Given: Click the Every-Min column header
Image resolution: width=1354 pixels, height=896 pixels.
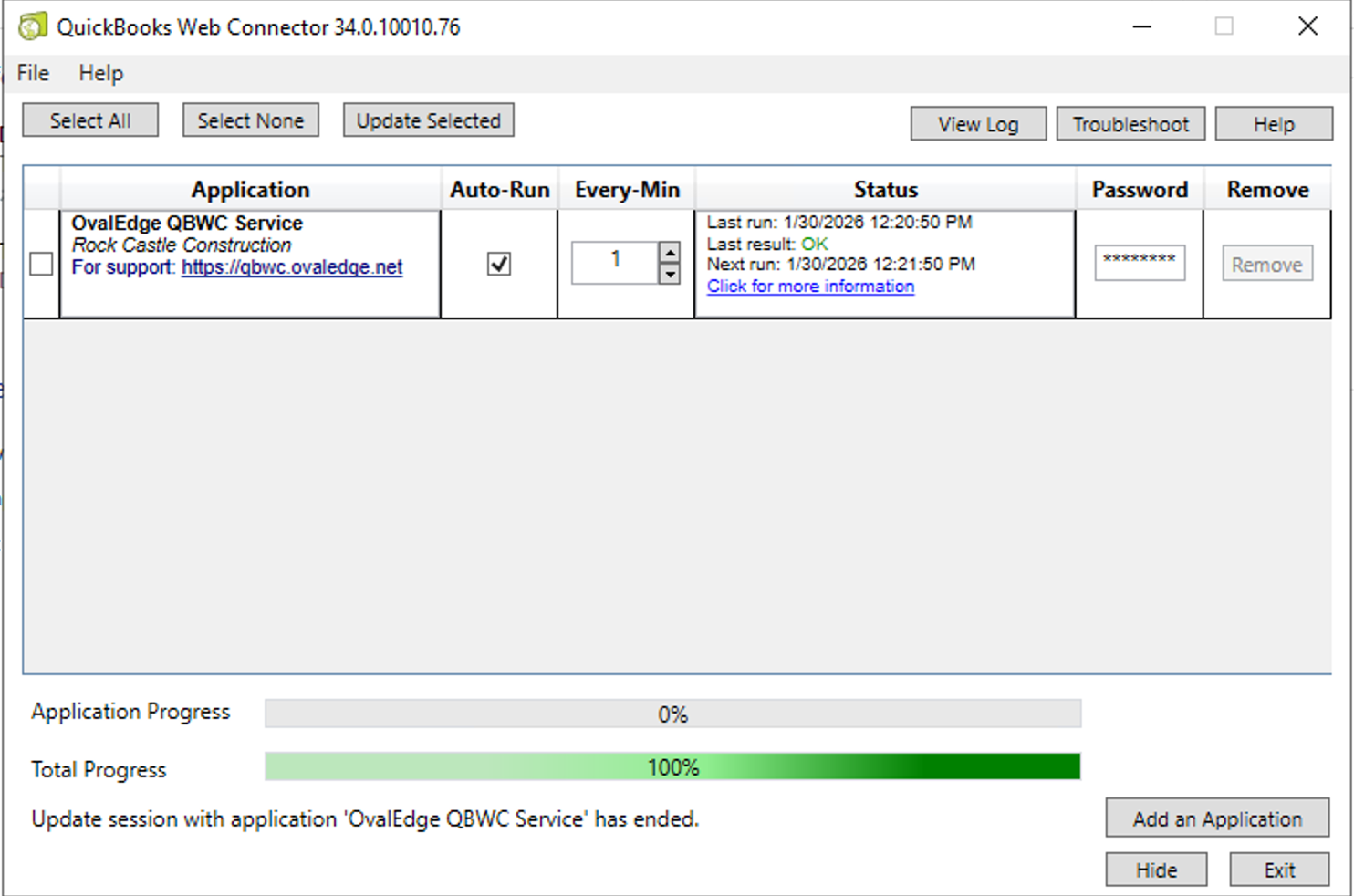Looking at the screenshot, I should coord(627,189).
